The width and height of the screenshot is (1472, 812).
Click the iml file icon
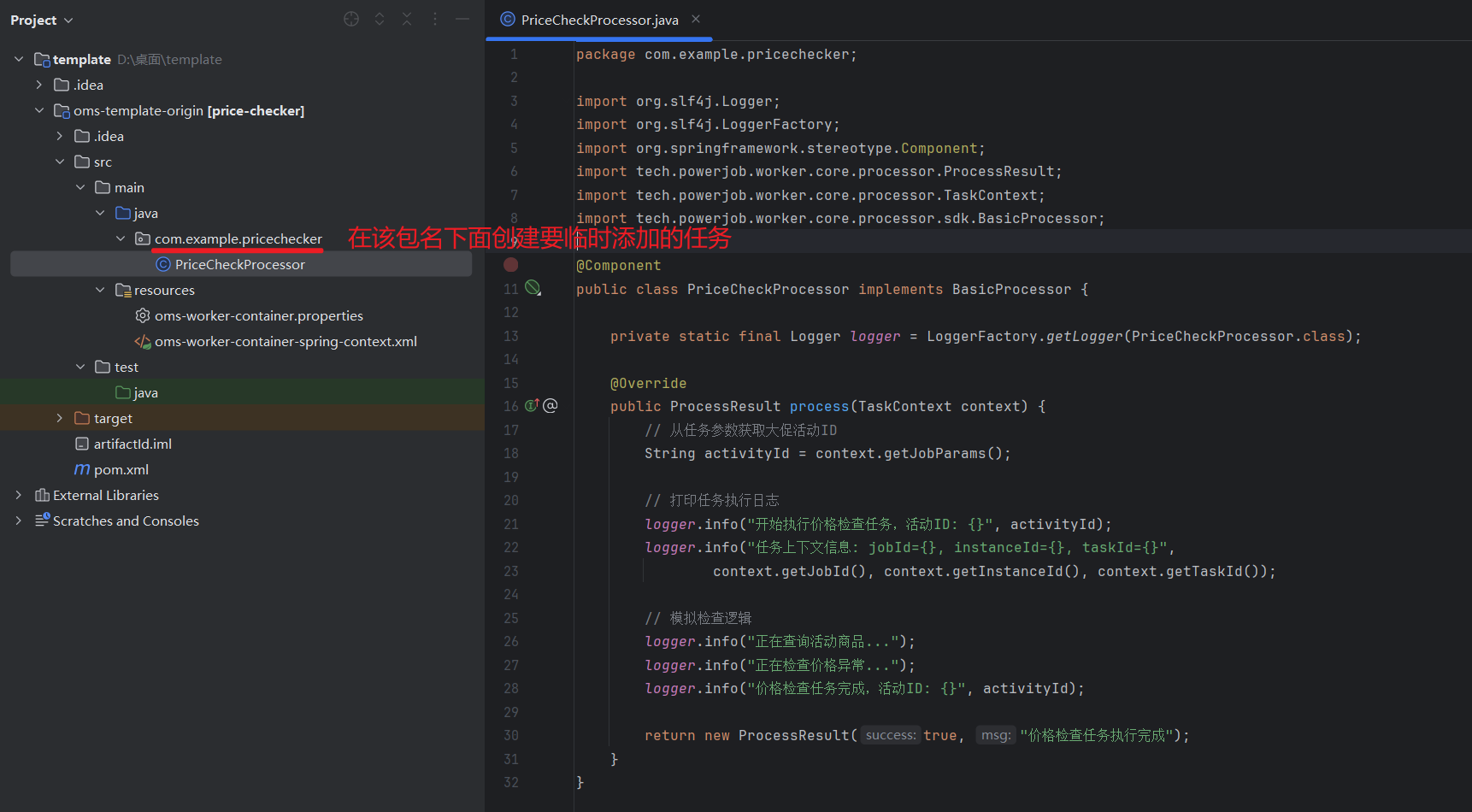(x=82, y=444)
